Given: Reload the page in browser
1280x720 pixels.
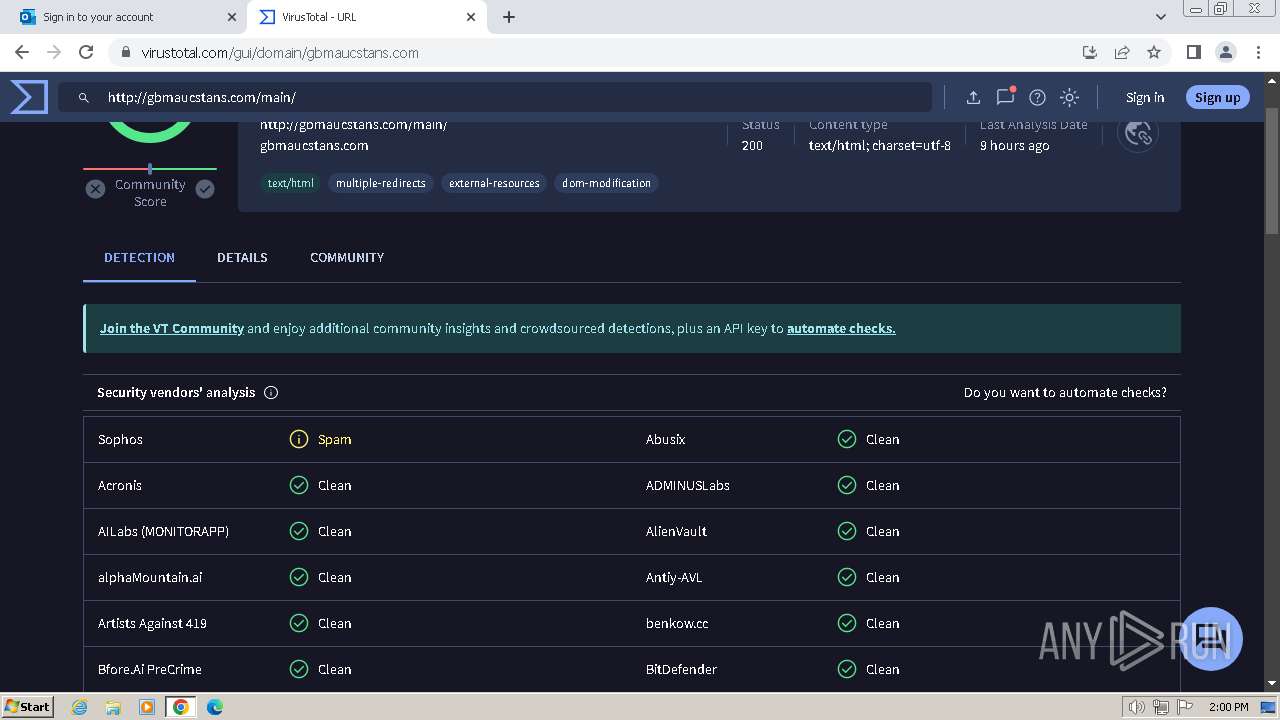Looking at the screenshot, I should pyautogui.click(x=86, y=52).
